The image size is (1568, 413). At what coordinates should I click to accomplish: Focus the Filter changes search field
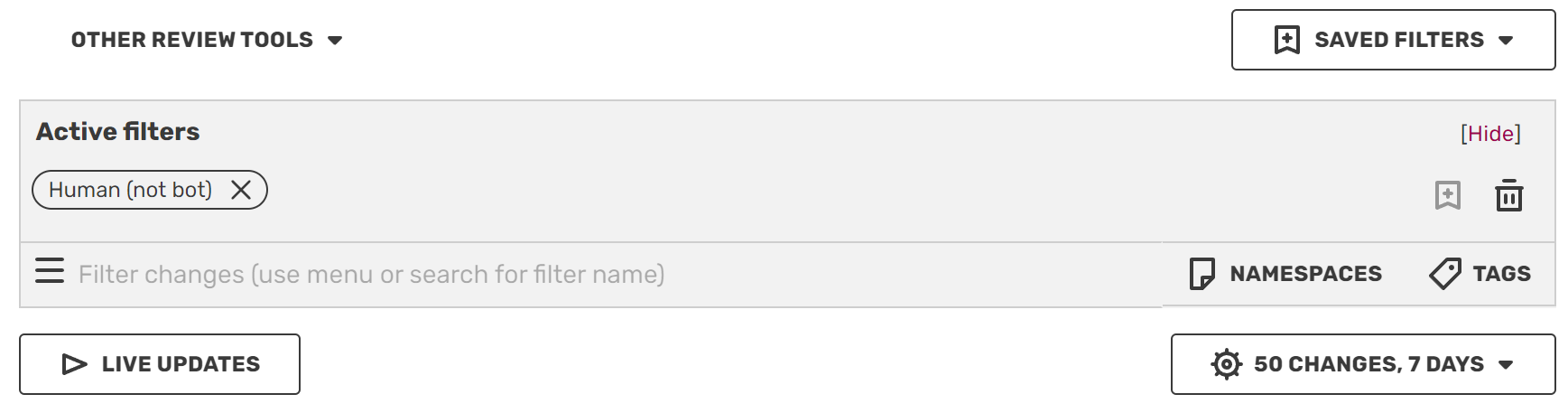coord(370,274)
